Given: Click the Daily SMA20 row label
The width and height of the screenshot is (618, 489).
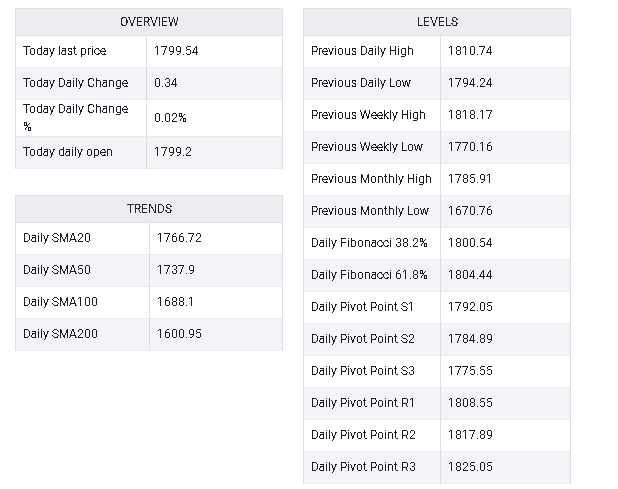Looking at the screenshot, I should click(x=57, y=238).
